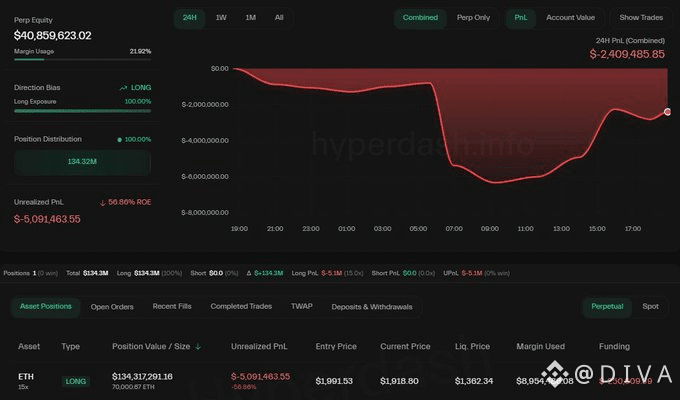The height and width of the screenshot is (400, 680).
Task: Open the TWAP tab
Action: (x=302, y=307)
